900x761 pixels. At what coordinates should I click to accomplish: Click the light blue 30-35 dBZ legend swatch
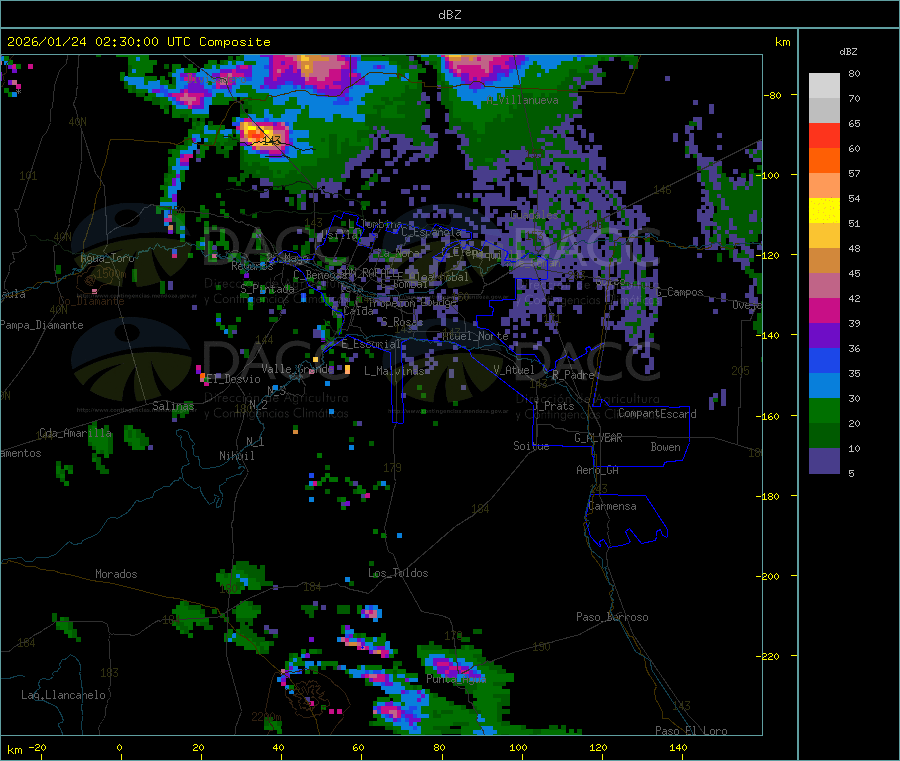click(824, 386)
